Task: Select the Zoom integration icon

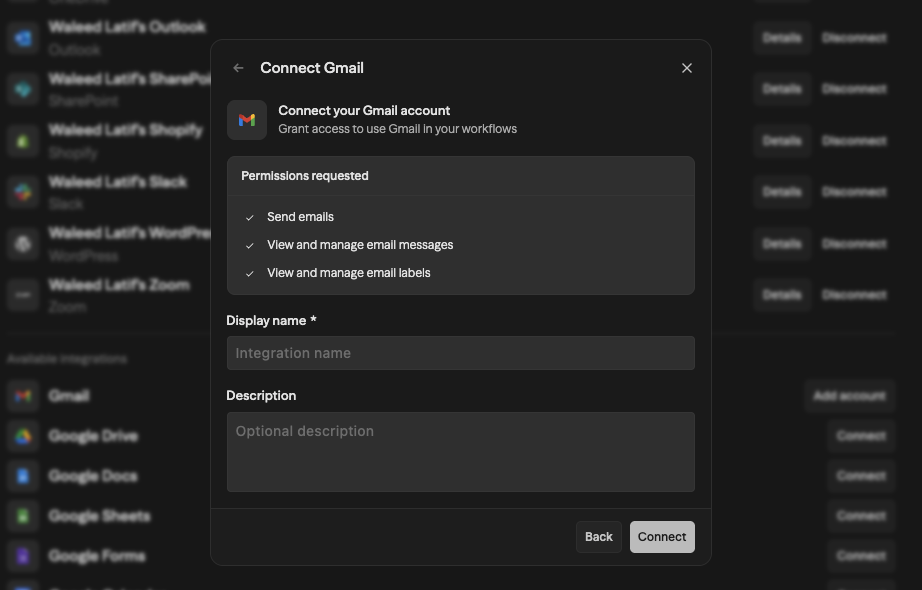Action: click(23, 294)
